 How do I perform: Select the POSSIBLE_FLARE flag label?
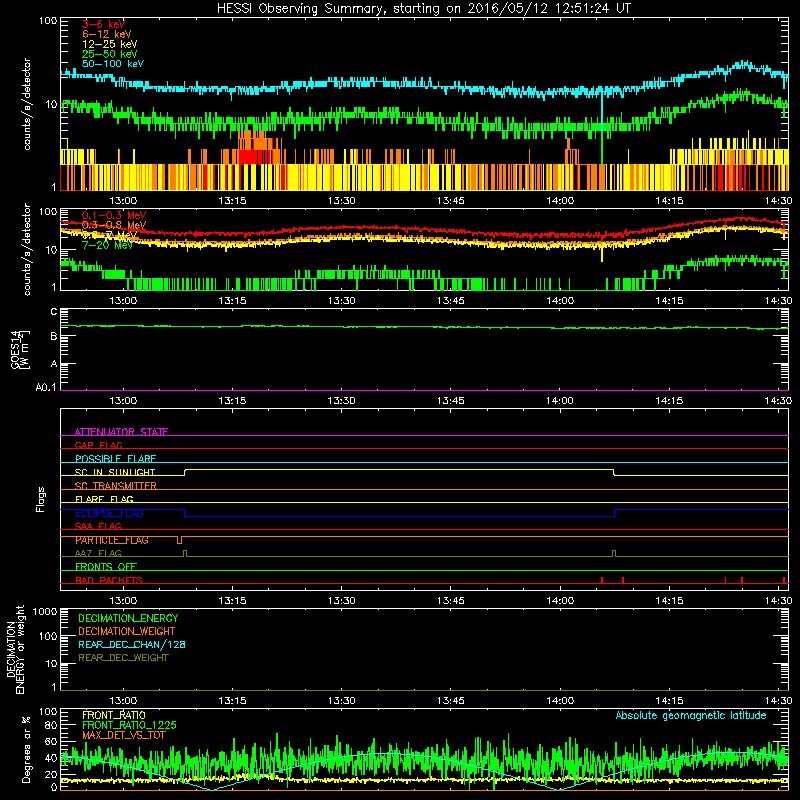pos(115,459)
